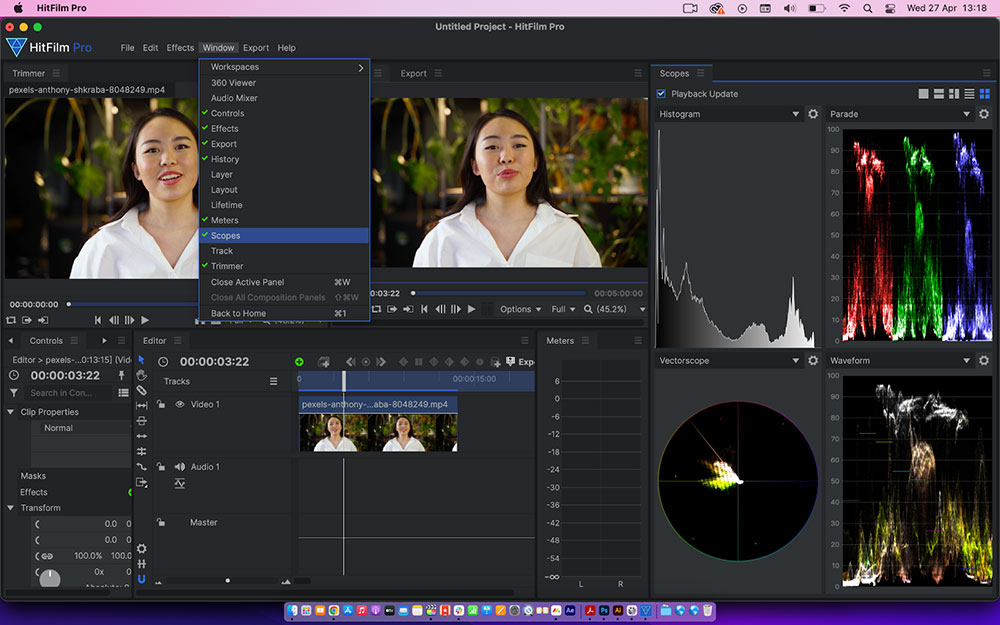Click the Editor timecode 00:00:03:22
The width and height of the screenshot is (1000, 625).
click(214, 362)
